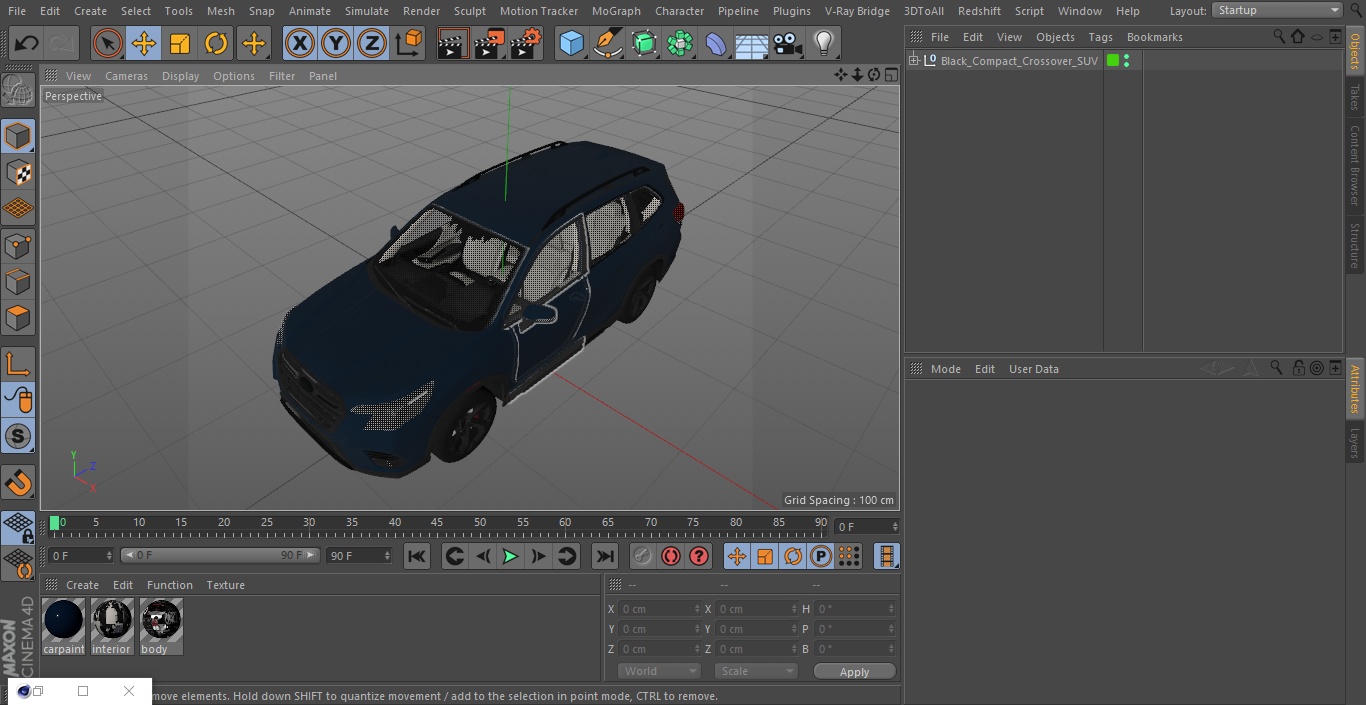Image resolution: width=1366 pixels, height=705 pixels.
Task: Activate the Scale tool
Action: [x=180, y=43]
